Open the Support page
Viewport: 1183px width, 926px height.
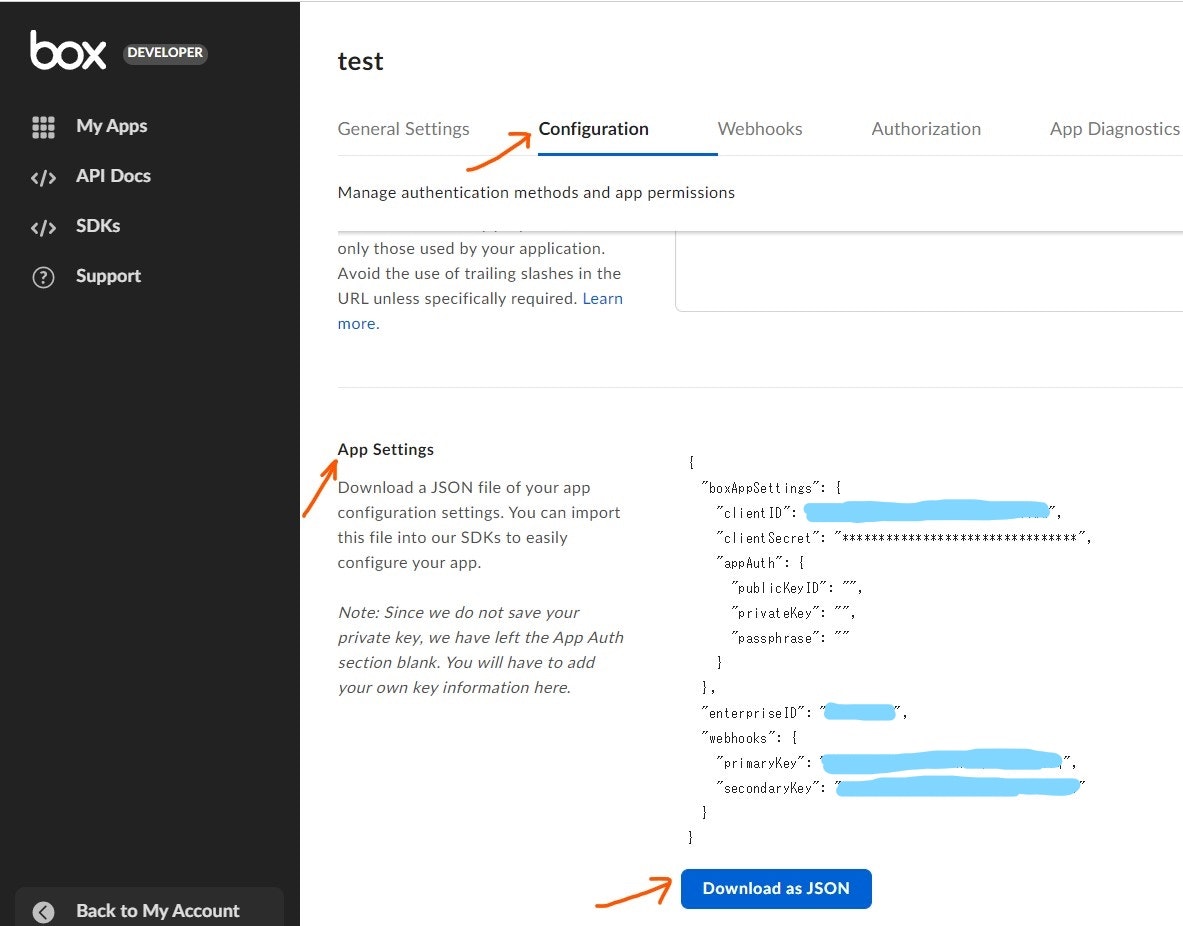click(108, 276)
